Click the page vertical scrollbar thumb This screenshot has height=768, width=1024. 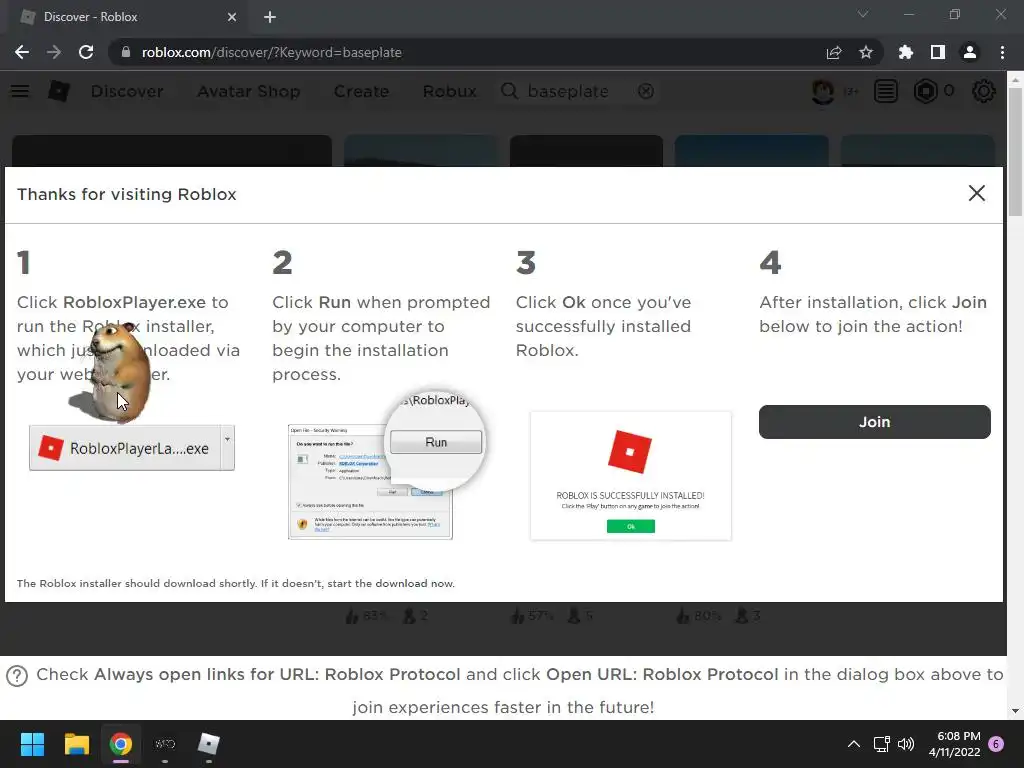pyautogui.click(x=1016, y=151)
